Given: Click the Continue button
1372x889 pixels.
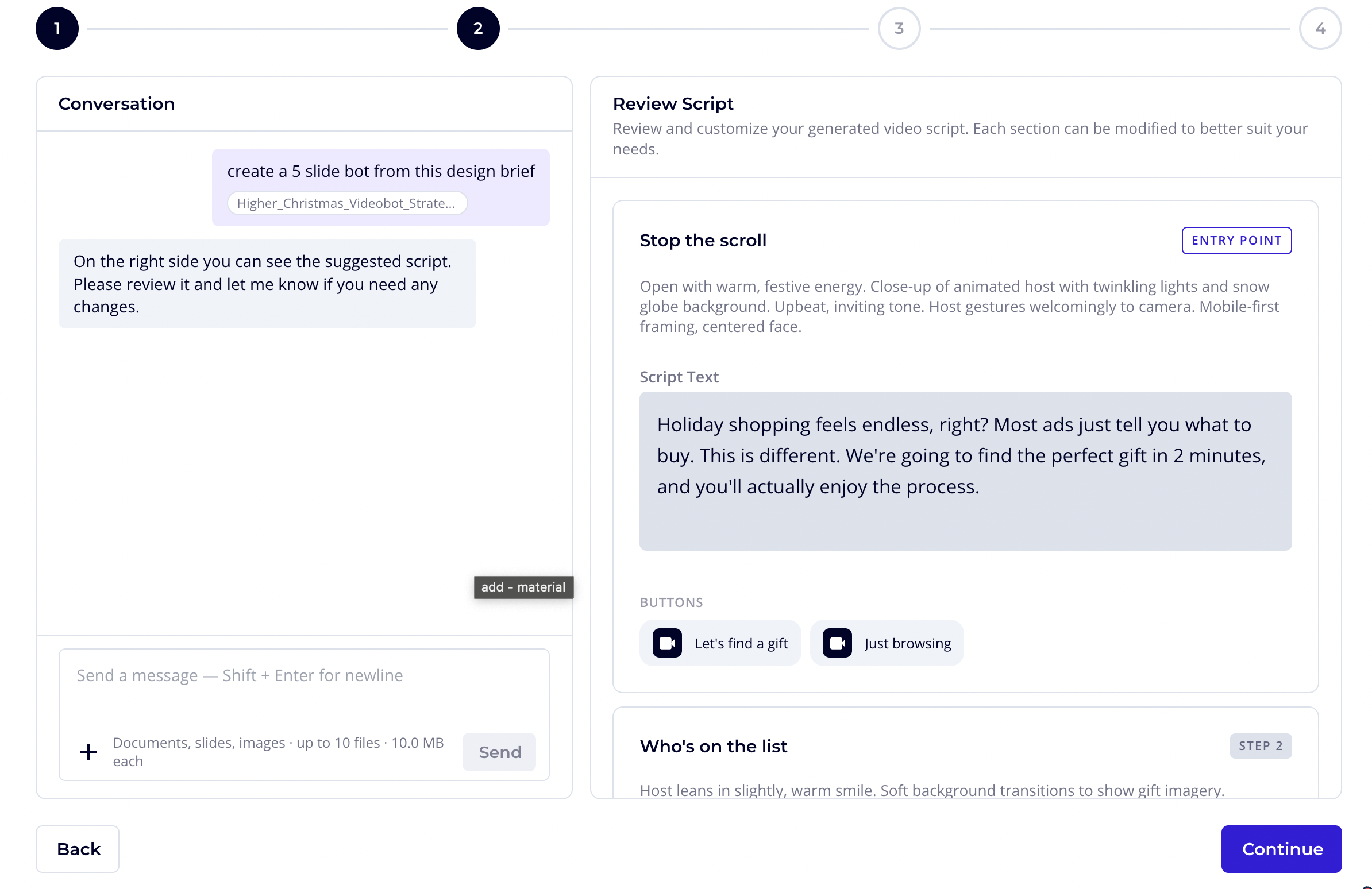Looking at the screenshot, I should [1281, 849].
